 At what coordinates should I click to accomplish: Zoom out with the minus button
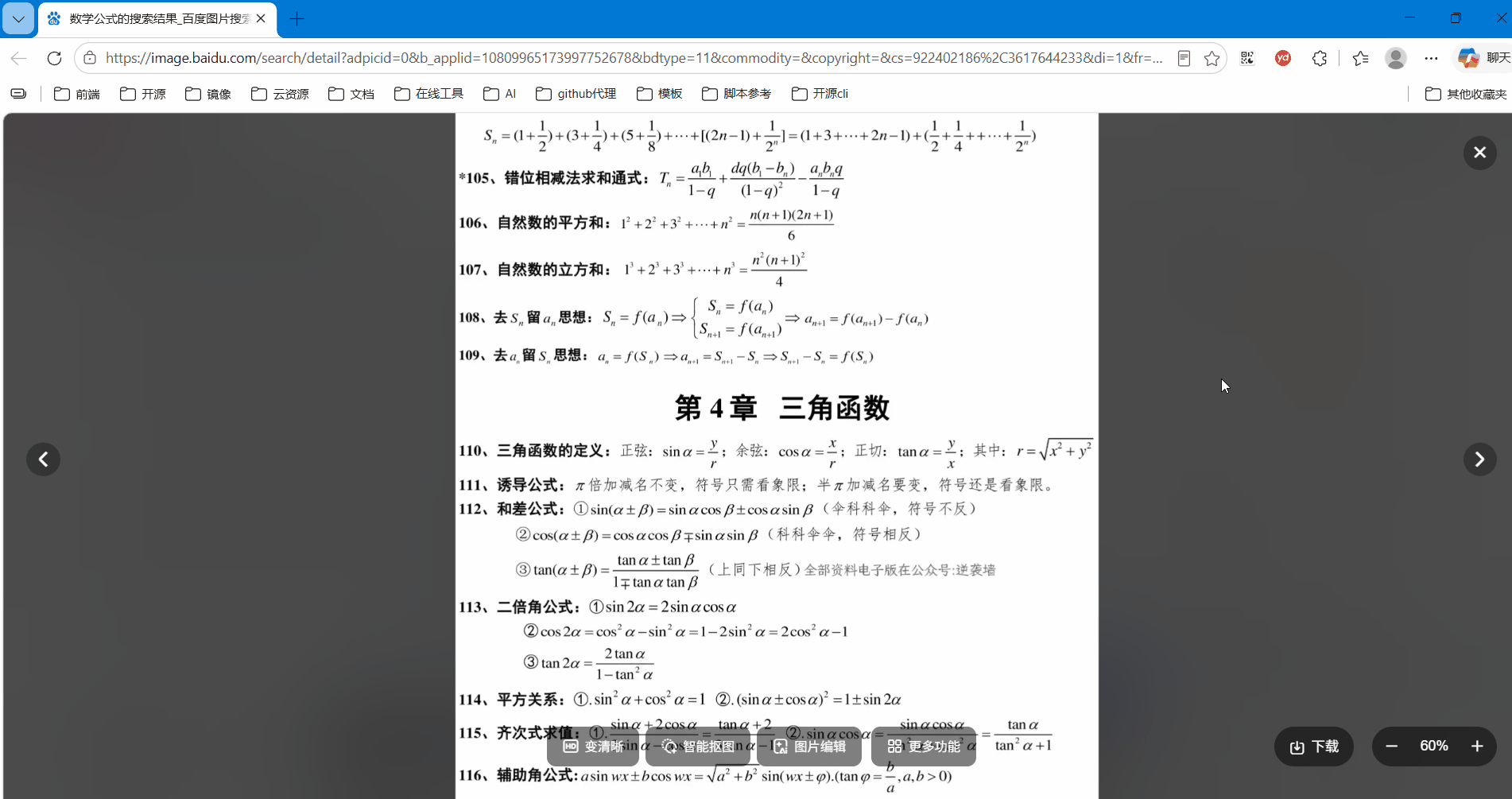1392,746
